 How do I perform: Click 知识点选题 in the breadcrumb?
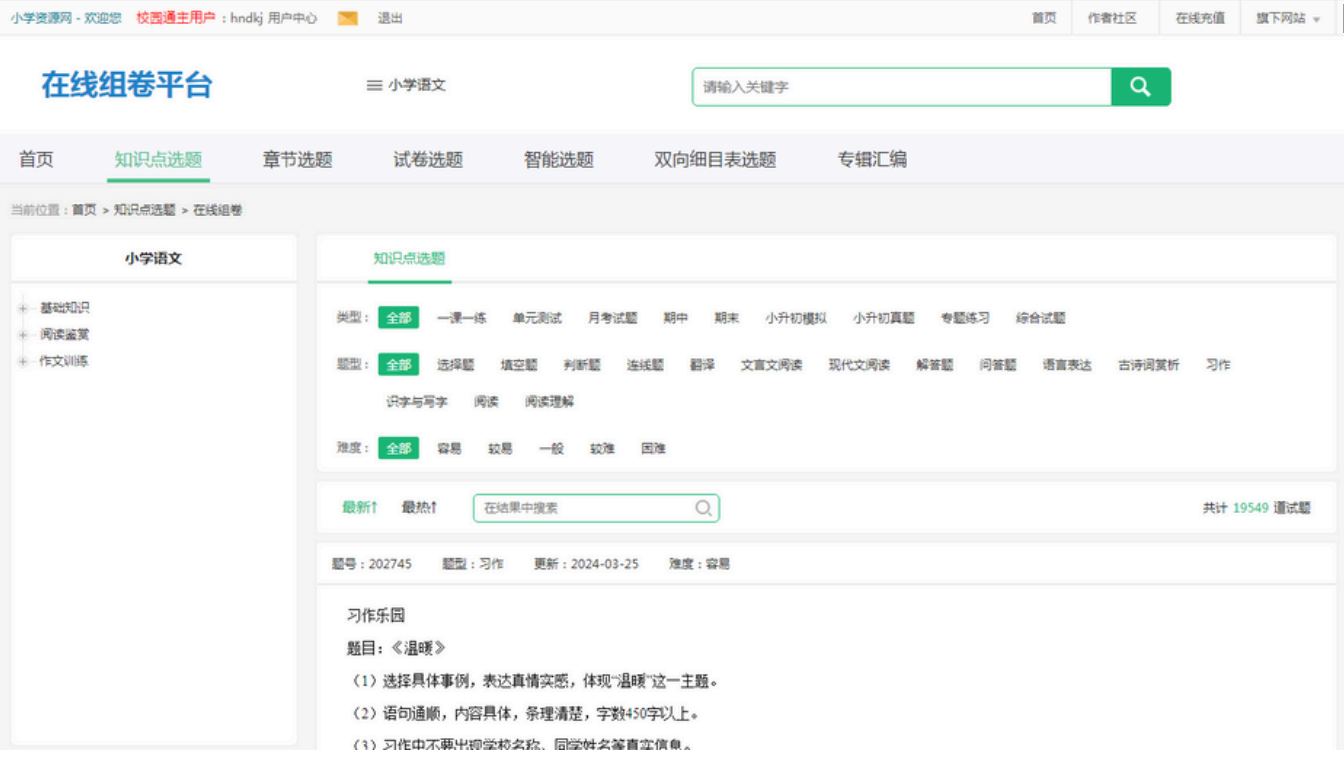pos(145,210)
